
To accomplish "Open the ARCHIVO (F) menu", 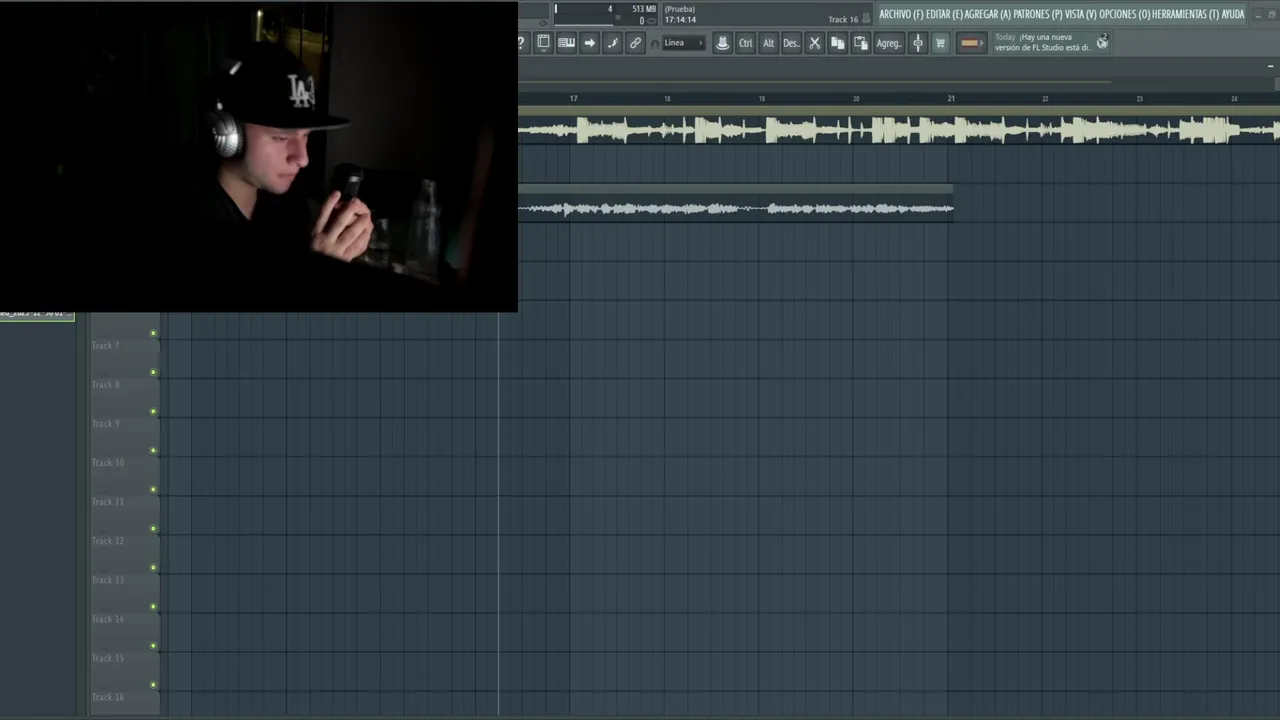I will click(901, 14).
